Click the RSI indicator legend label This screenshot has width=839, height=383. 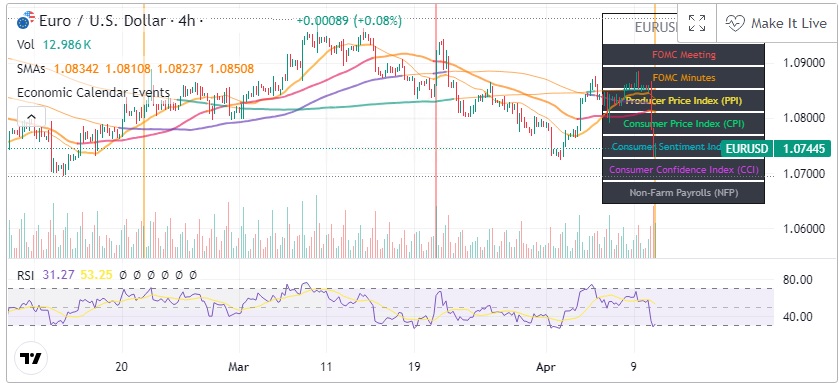coord(26,275)
